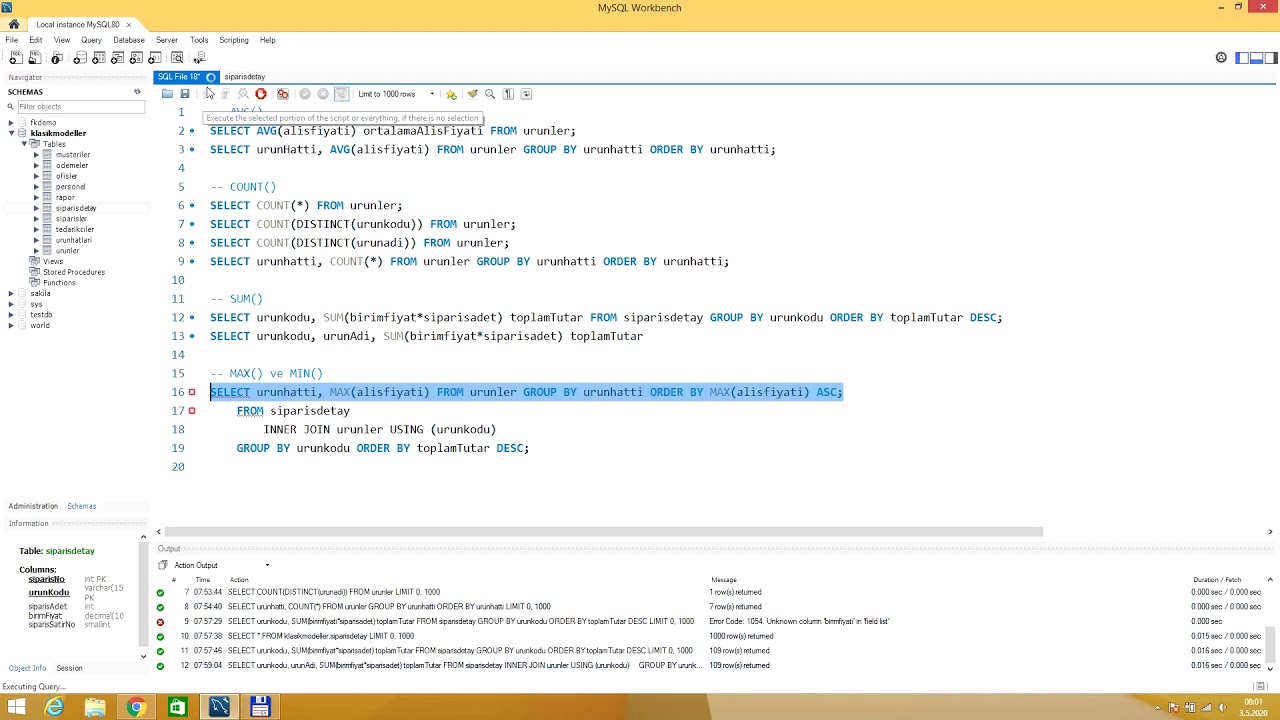Screen dimensions: 1280x720
Task: Click the error row 9 in Action Output
Action: 712,622
